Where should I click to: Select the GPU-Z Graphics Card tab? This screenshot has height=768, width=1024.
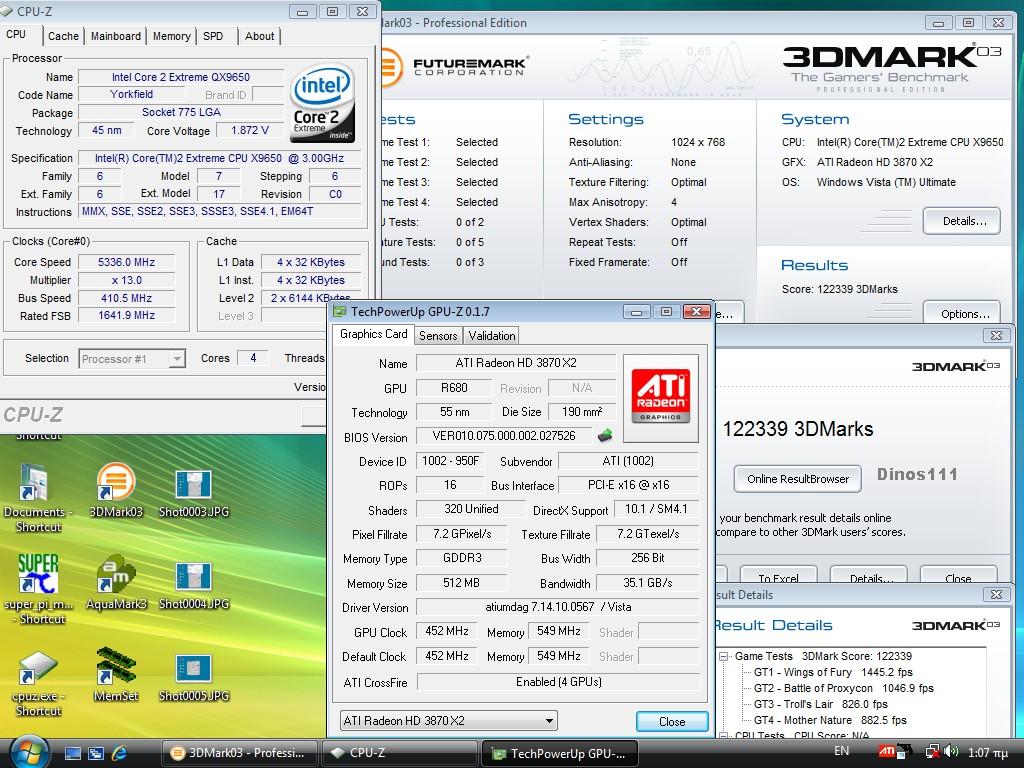374,334
